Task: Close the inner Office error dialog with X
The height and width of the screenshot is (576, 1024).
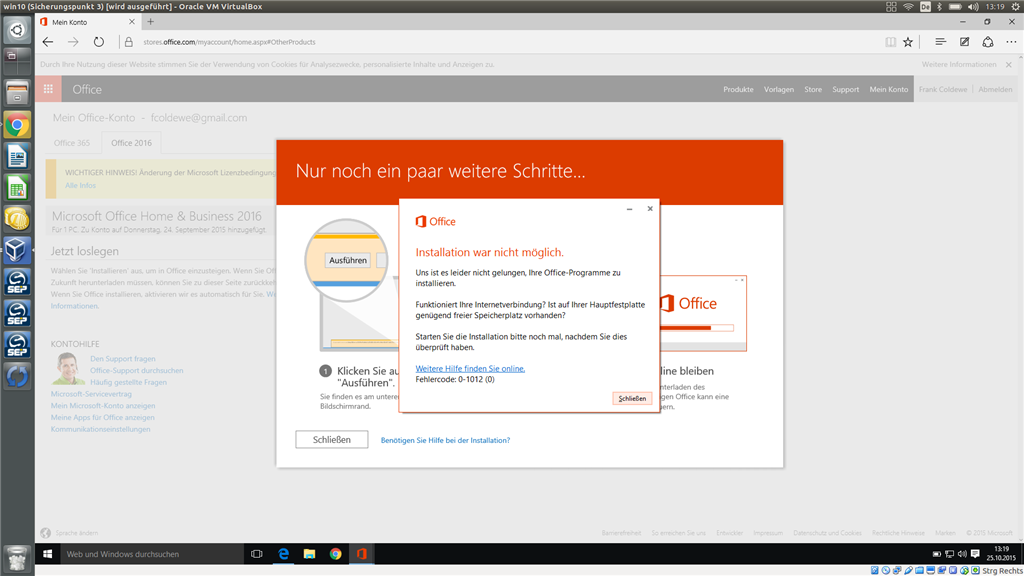Action: pyautogui.click(x=650, y=208)
